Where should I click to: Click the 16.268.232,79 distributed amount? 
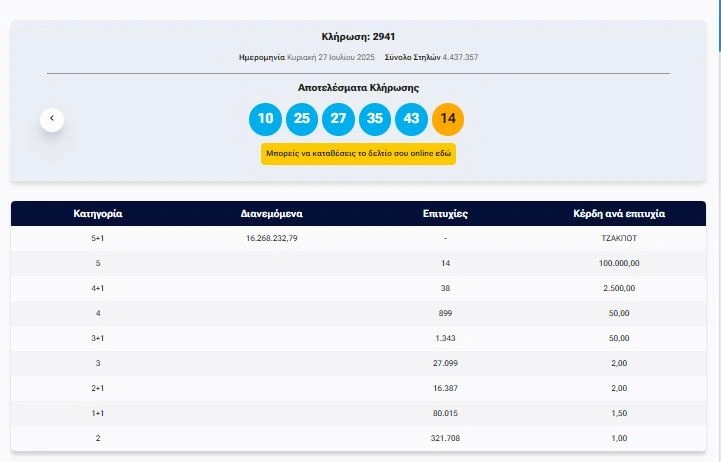272,239
